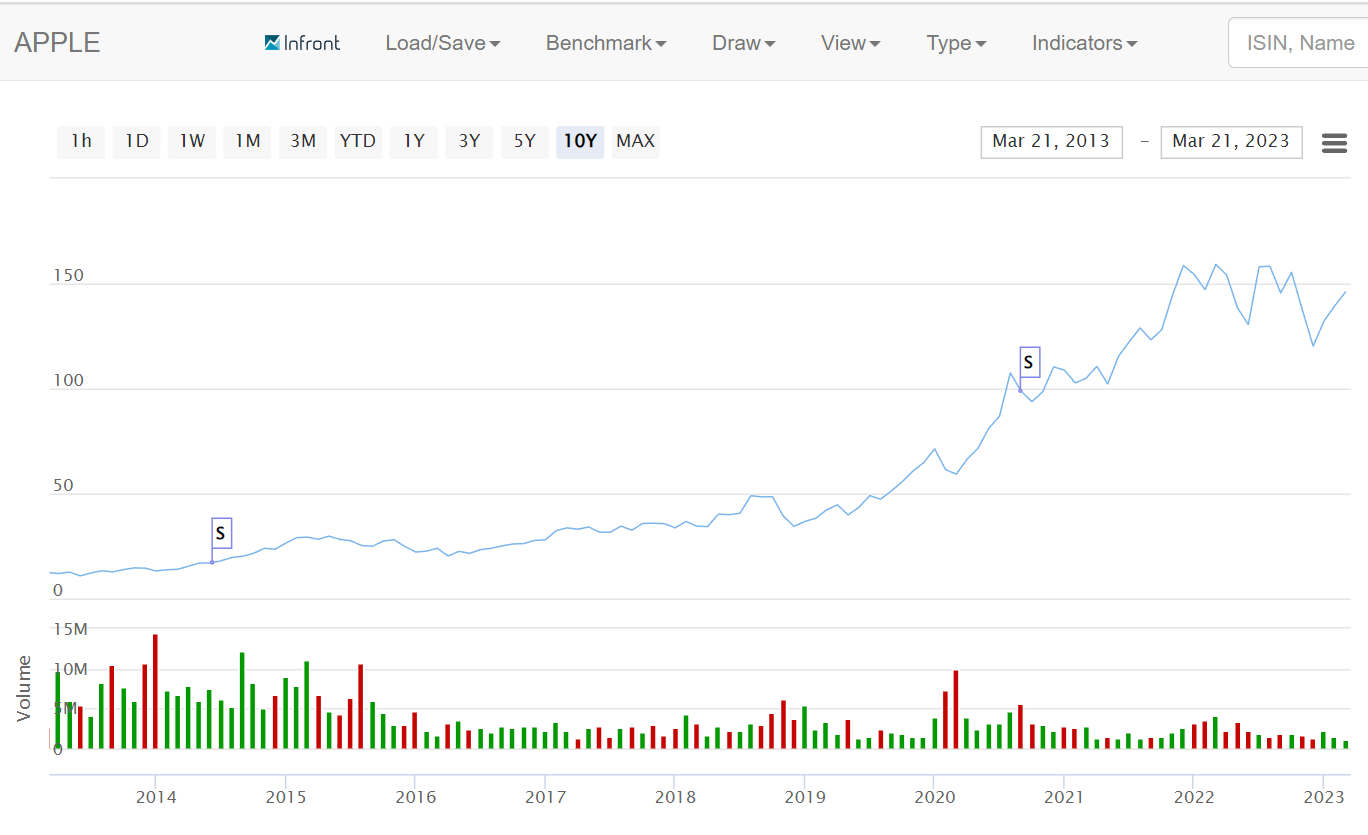Expand the Draw menu
This screenshot has height=835, width=1368.
tap(744, 43)
